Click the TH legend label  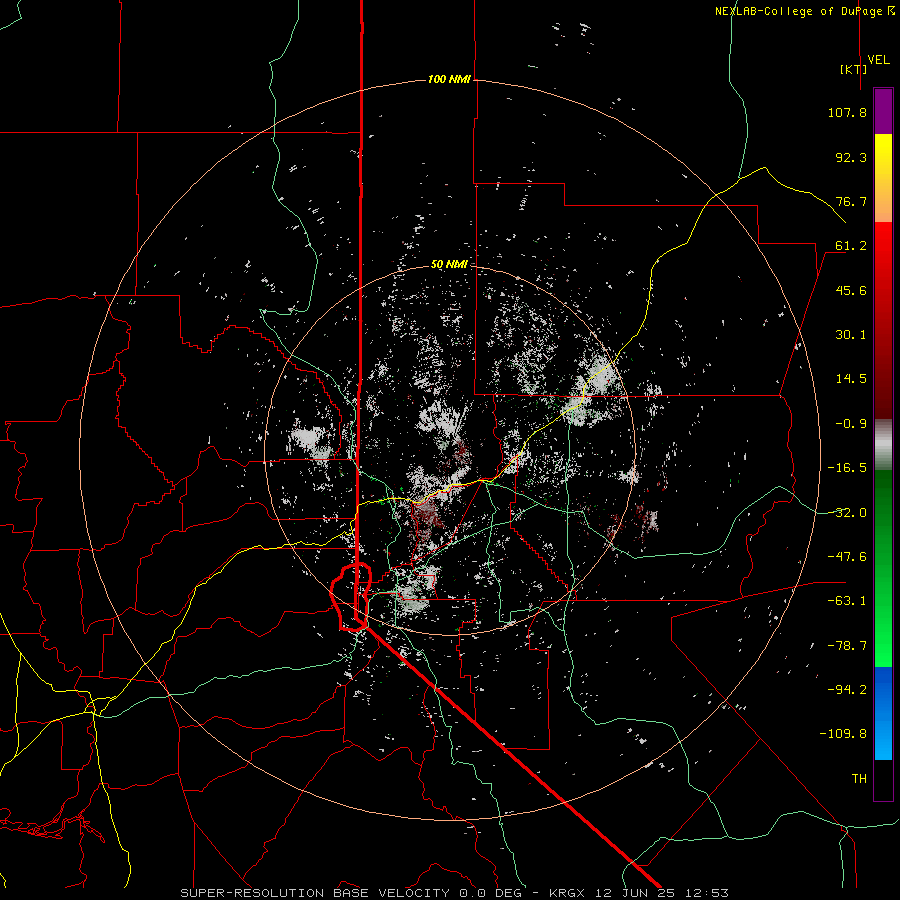(x=859, y=779)
